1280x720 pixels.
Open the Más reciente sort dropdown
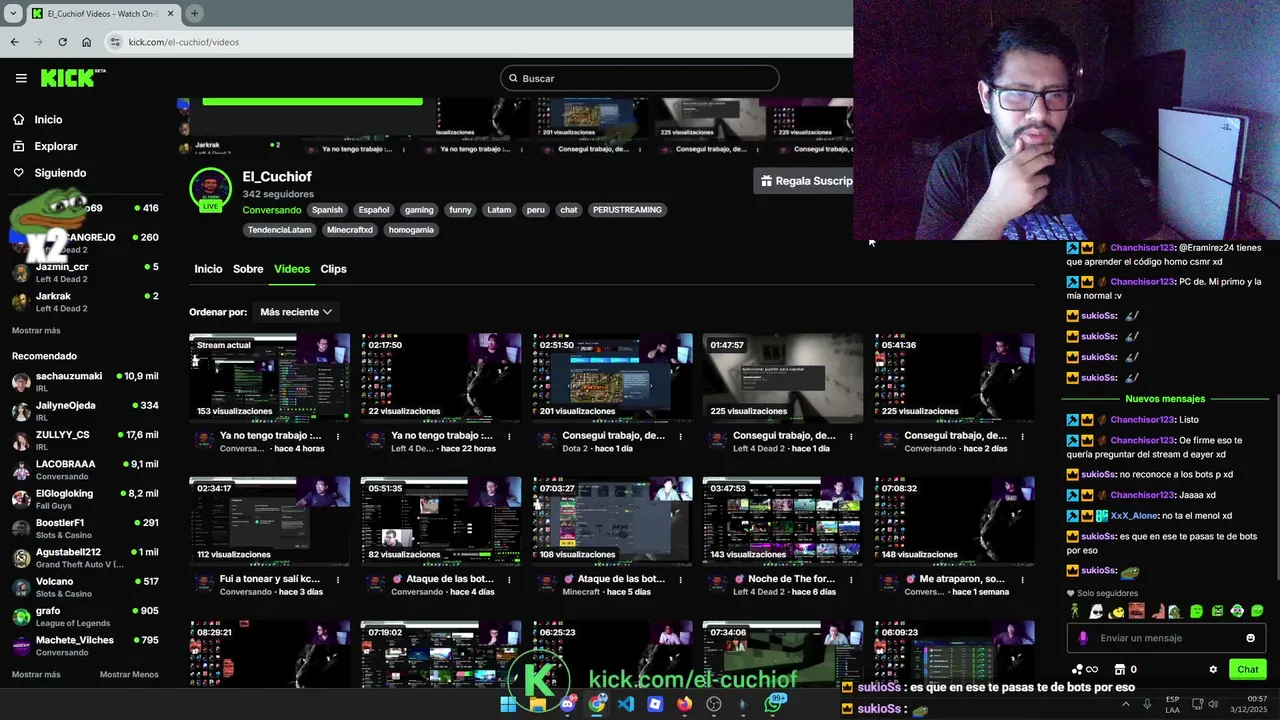pos(296,312)
